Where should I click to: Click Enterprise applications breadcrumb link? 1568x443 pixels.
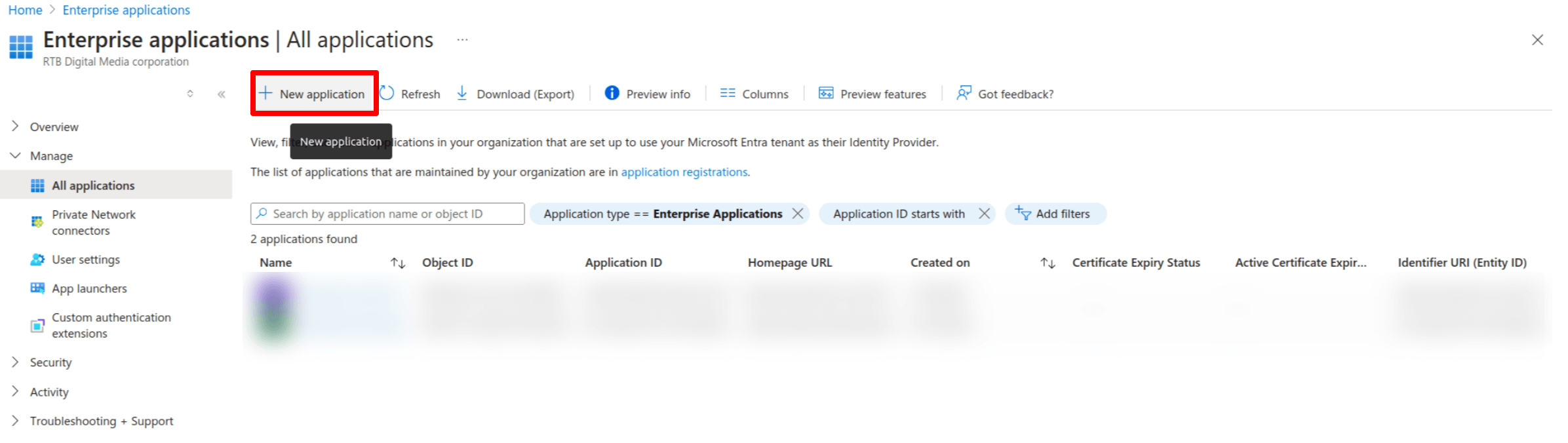pyautogui.click(x=126, y=10)
